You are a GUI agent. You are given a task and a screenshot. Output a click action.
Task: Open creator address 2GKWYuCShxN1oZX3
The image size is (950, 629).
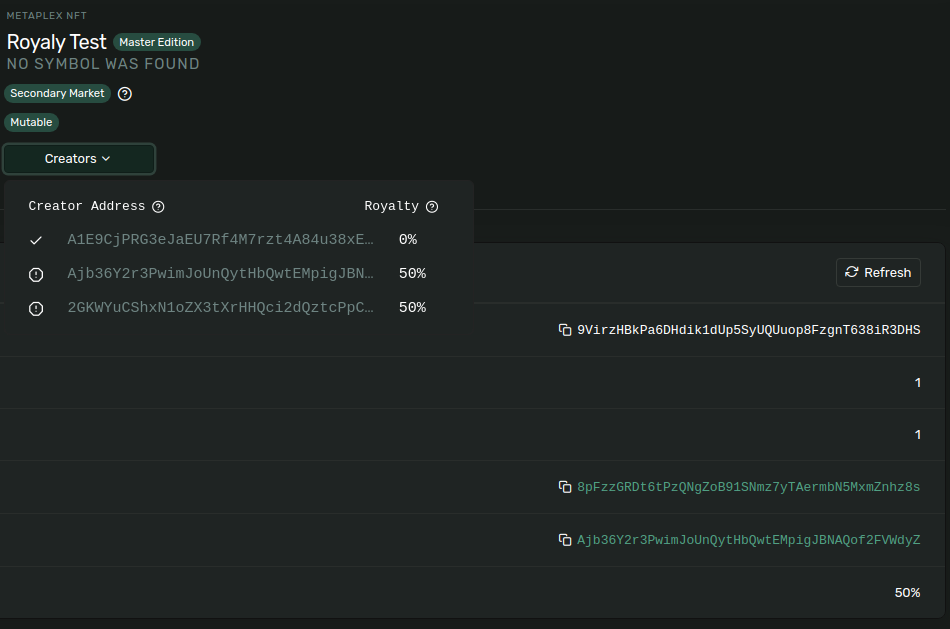(220, 308)
